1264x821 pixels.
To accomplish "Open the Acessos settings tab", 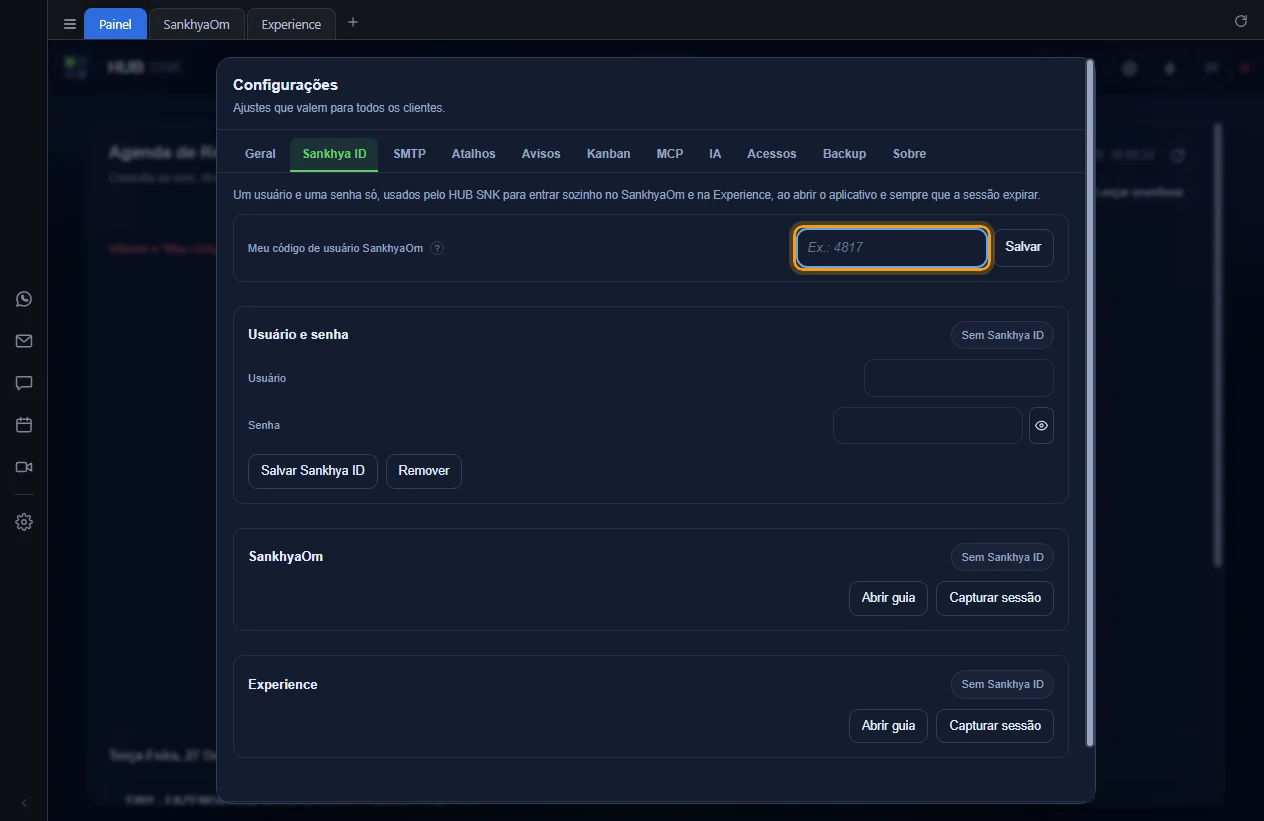I will (771, 154).
